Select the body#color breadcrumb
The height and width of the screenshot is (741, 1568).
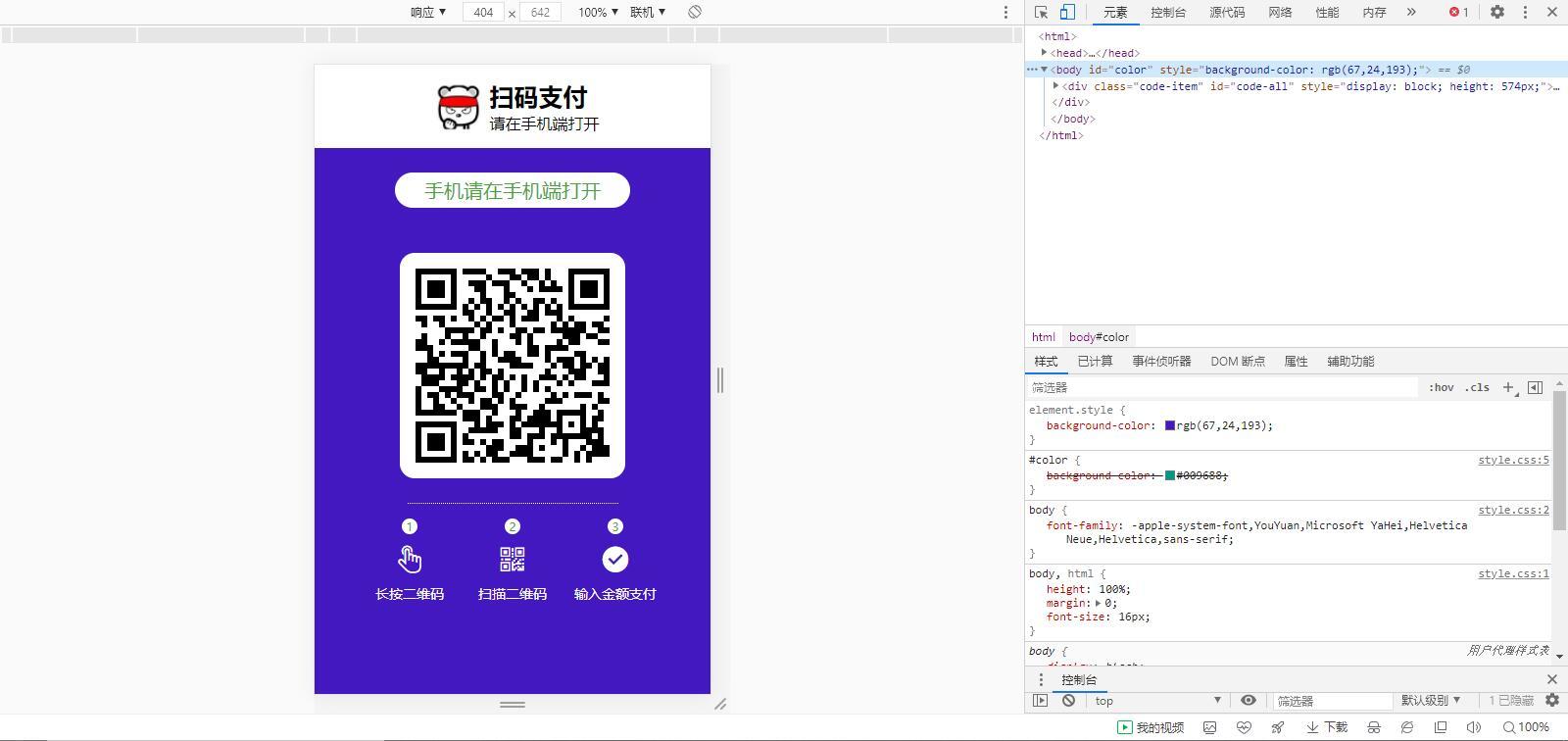1099,337
